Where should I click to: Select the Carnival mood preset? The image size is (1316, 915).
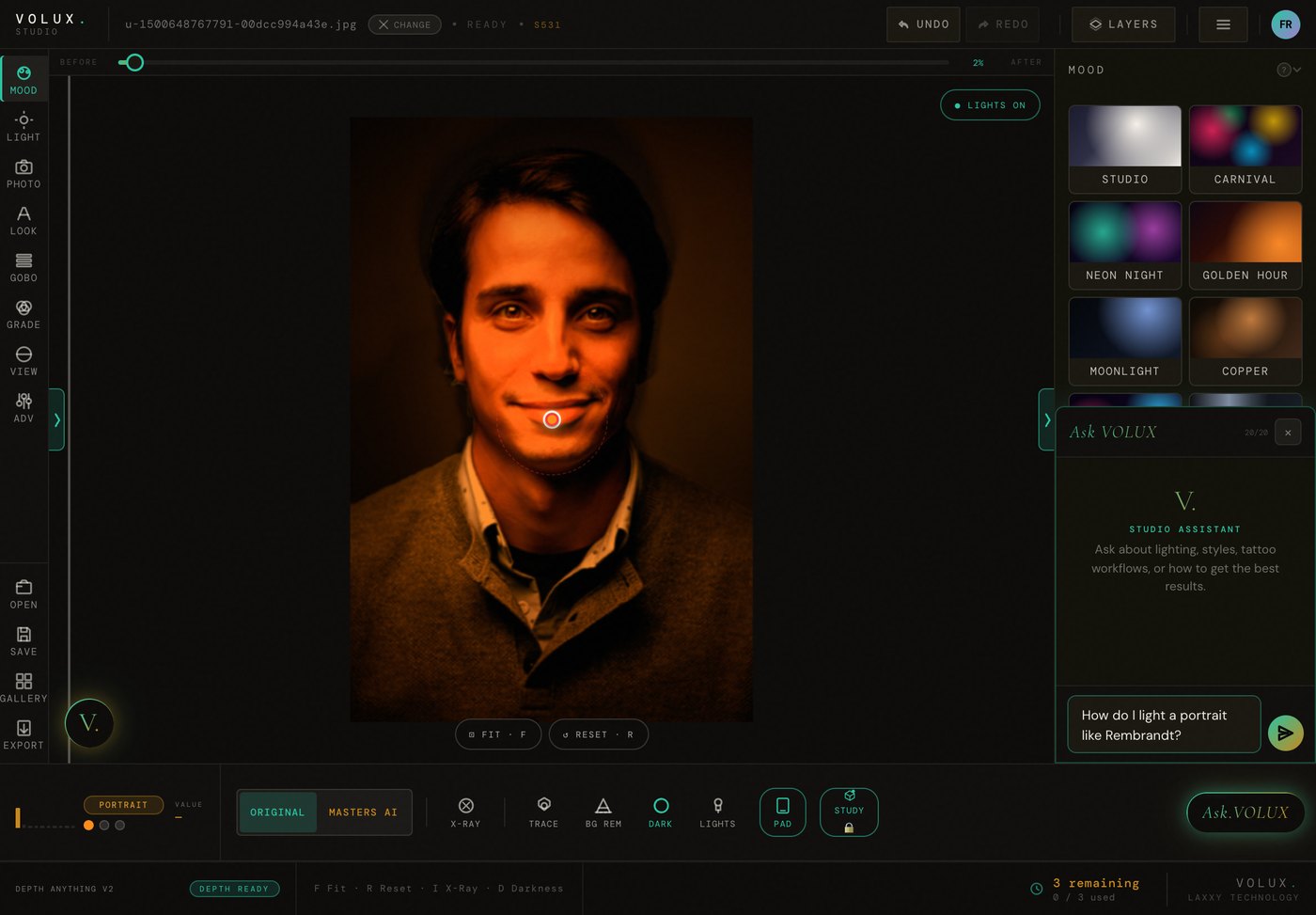pos(1245,150)
